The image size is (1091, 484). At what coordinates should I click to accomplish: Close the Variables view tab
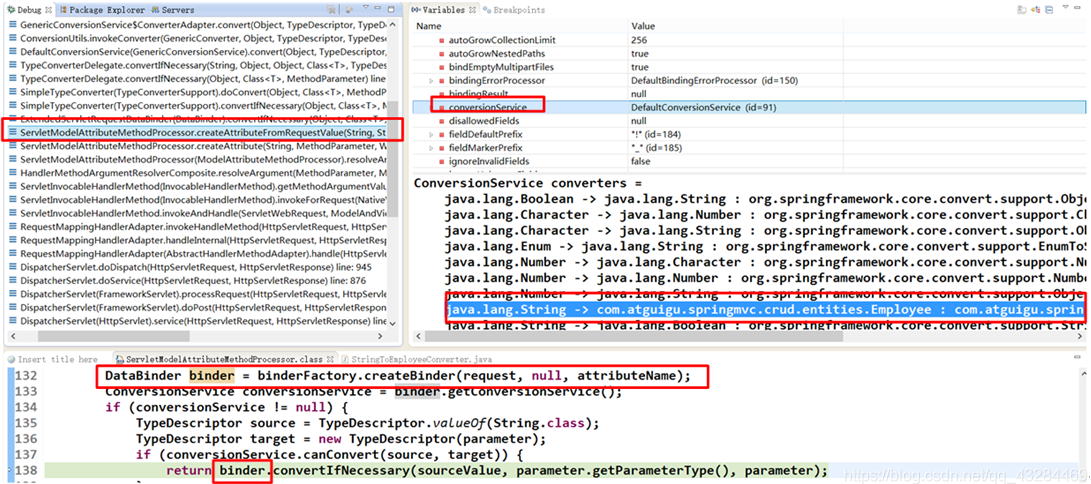click(x=472, y=10)
